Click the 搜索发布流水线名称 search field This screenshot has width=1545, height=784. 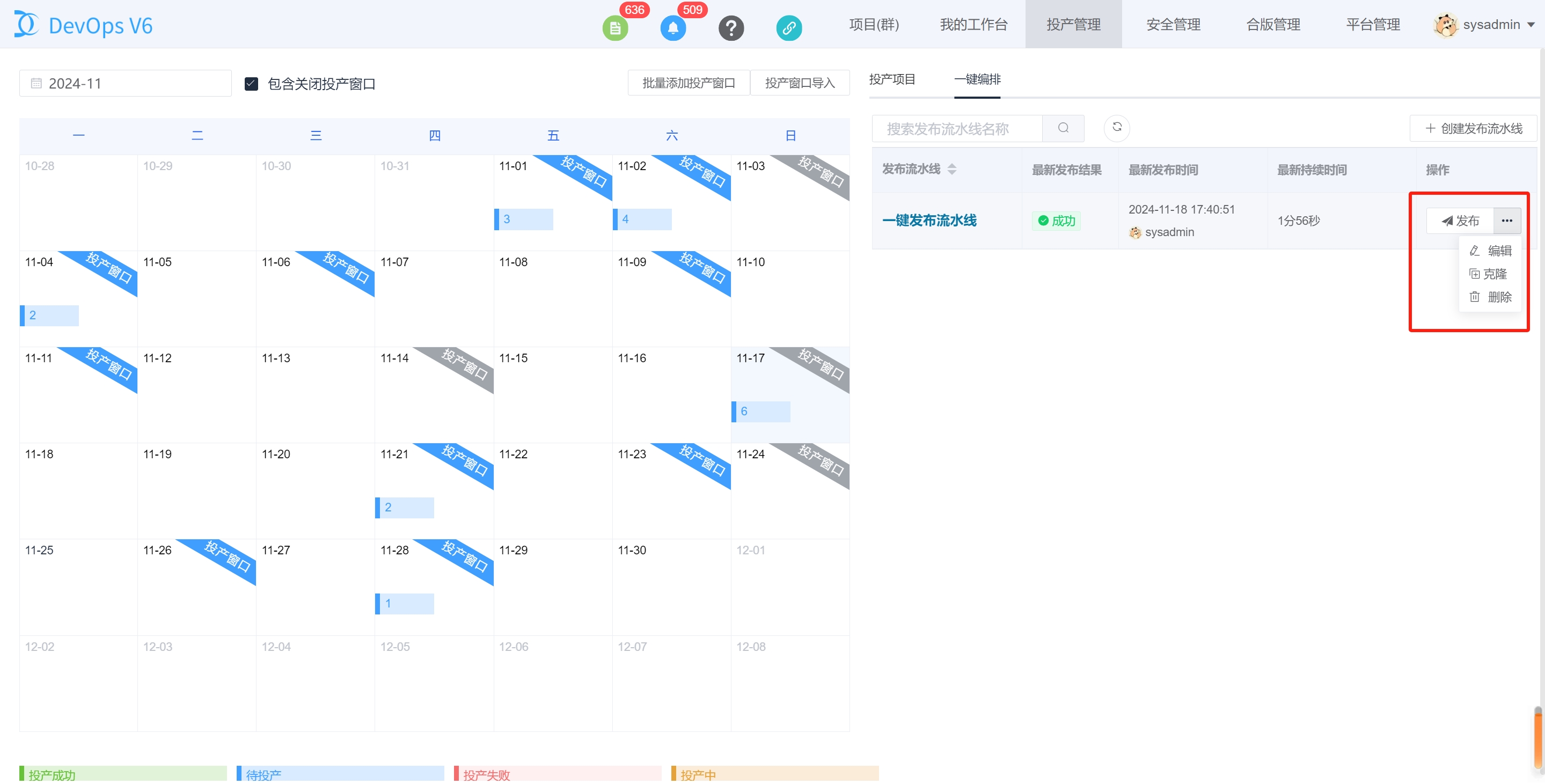[957, 128]
